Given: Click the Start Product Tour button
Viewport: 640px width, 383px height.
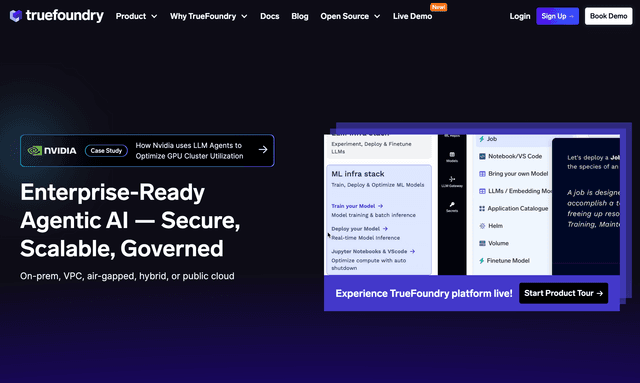Looking at the screenshot, I should click(563, 293).
